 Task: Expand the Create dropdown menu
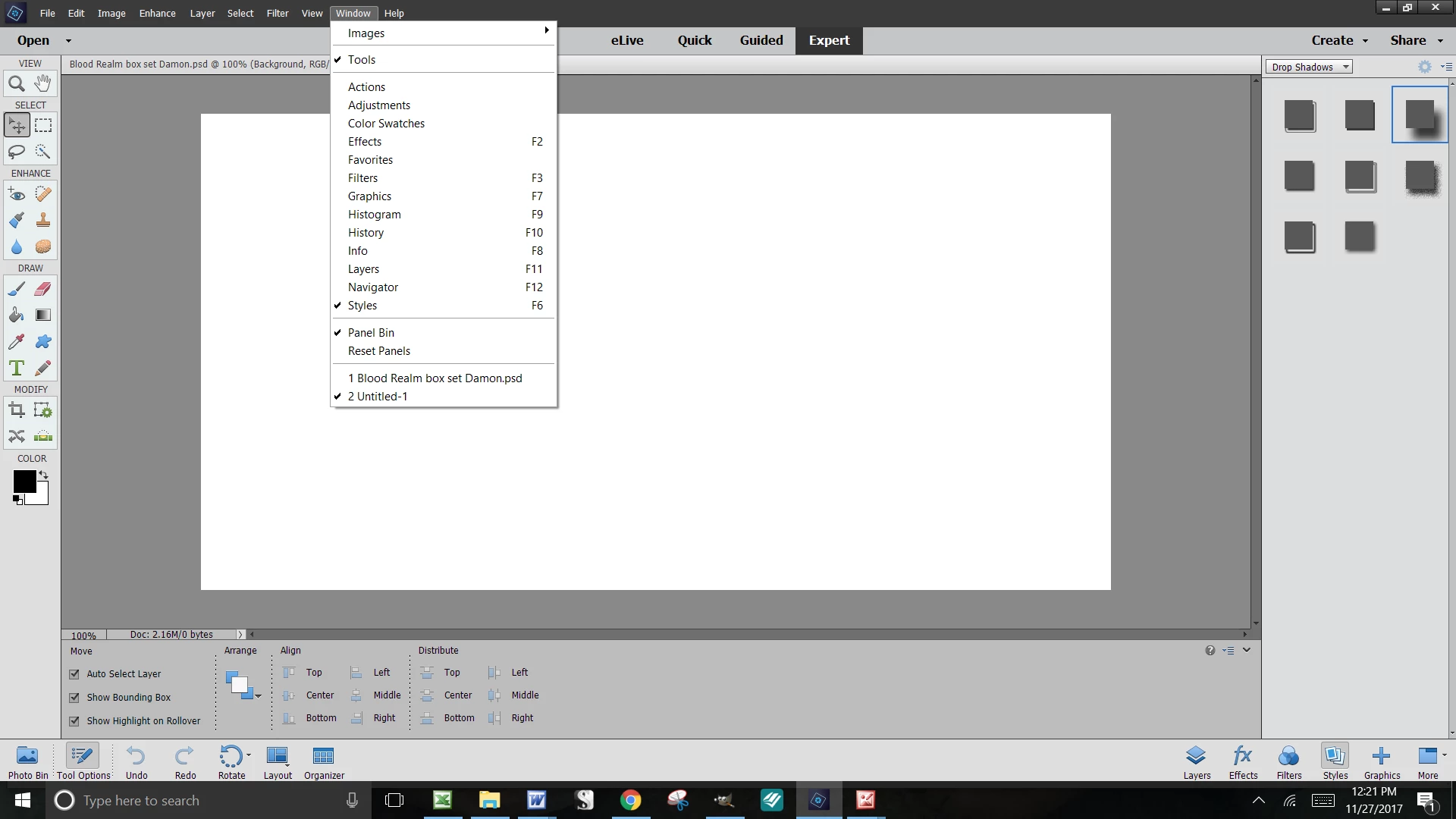tap(1339, 40)
